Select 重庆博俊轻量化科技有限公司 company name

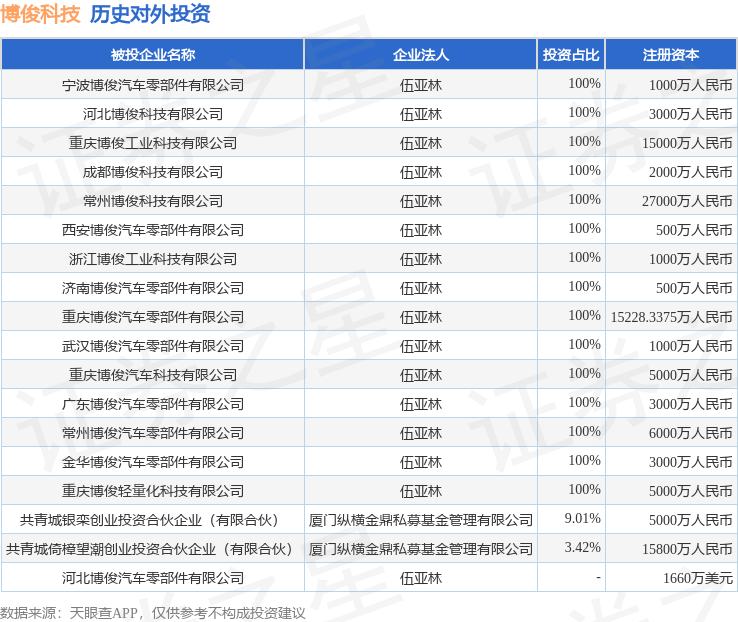click(x=153, y=491)
